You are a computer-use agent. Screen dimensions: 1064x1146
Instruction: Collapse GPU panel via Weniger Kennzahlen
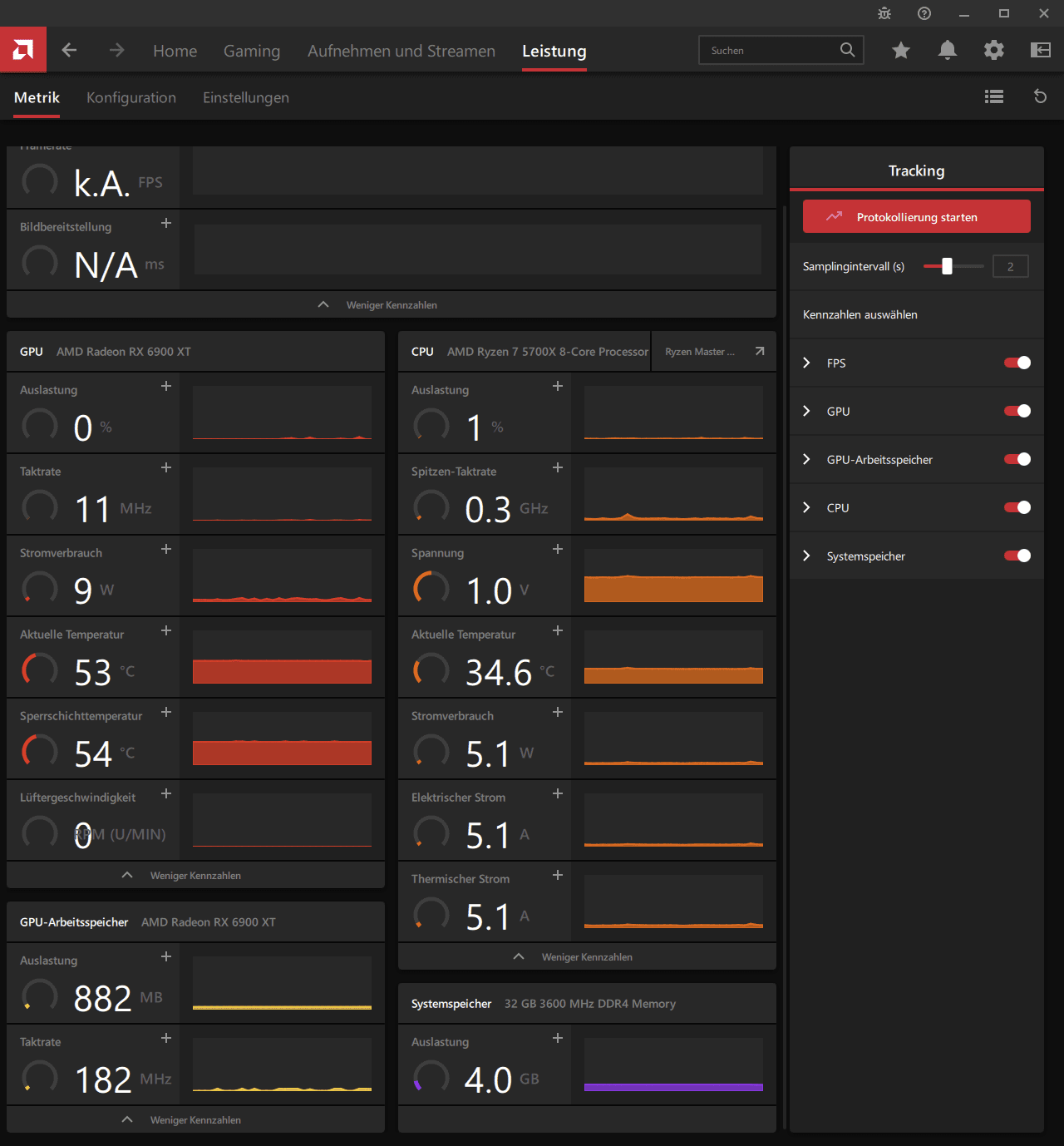pos(195,875)
